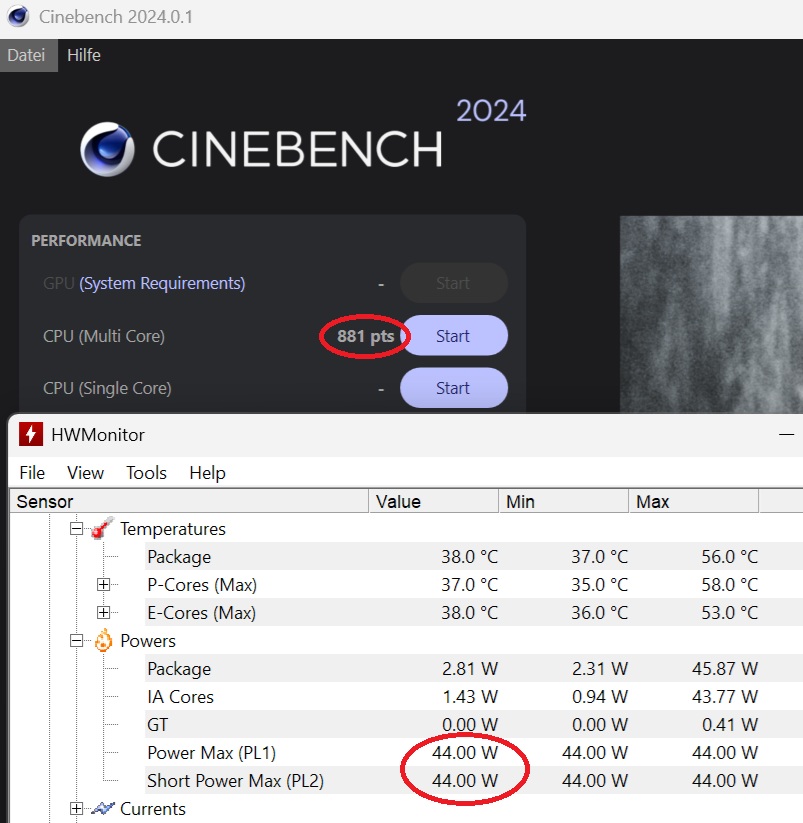Select the P-Cores (Max) row label
The height and width of the screenshot is (823, 803).
[x=202, y=585]
